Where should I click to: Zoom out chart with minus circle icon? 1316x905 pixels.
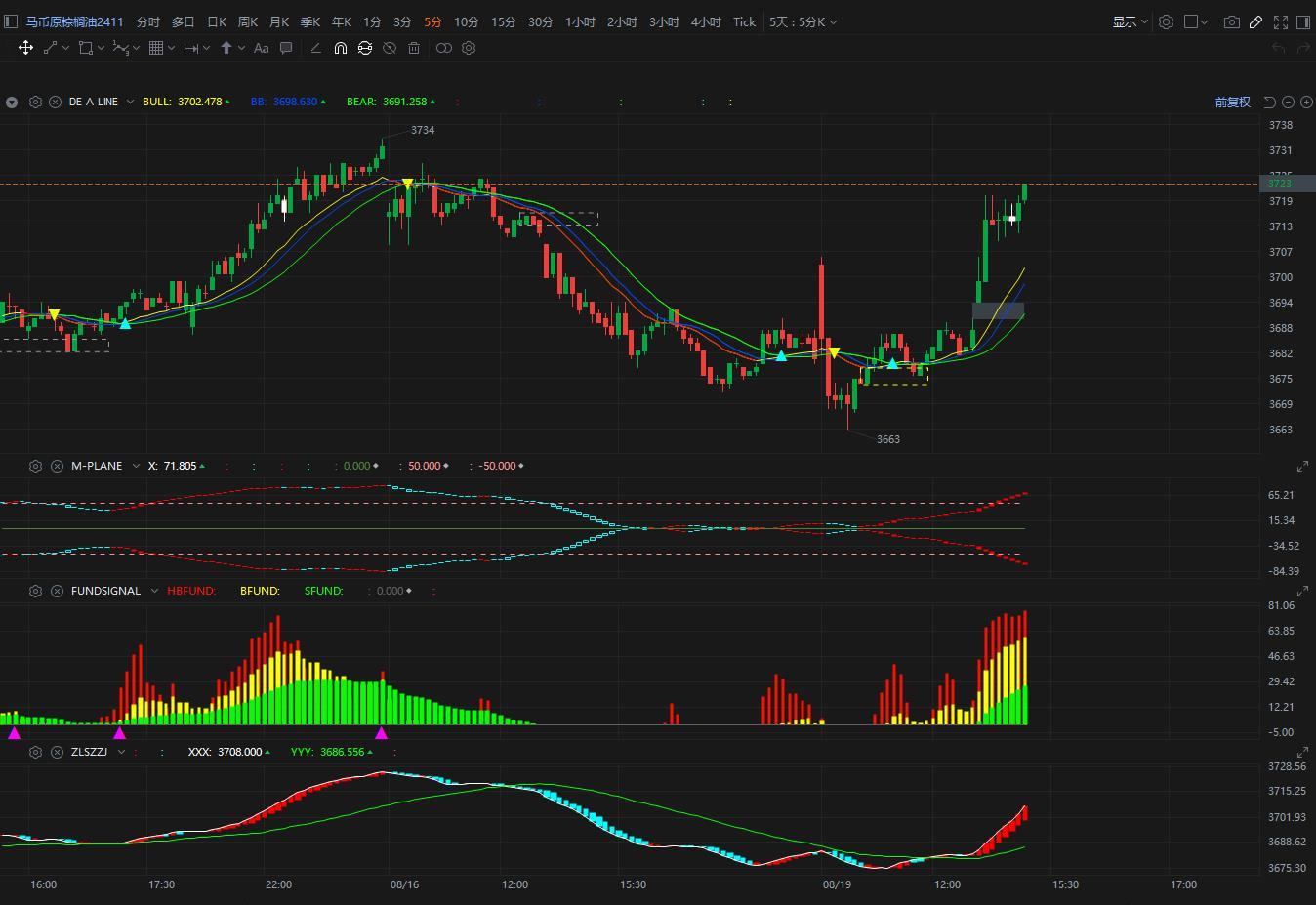pos(1289,102)
